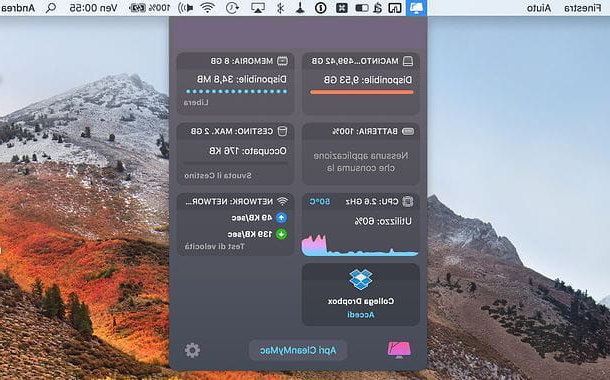Screen dimensions: 610x380
Task: Click the 1Password circle icon in menu bar
Action: coord(321,8)
